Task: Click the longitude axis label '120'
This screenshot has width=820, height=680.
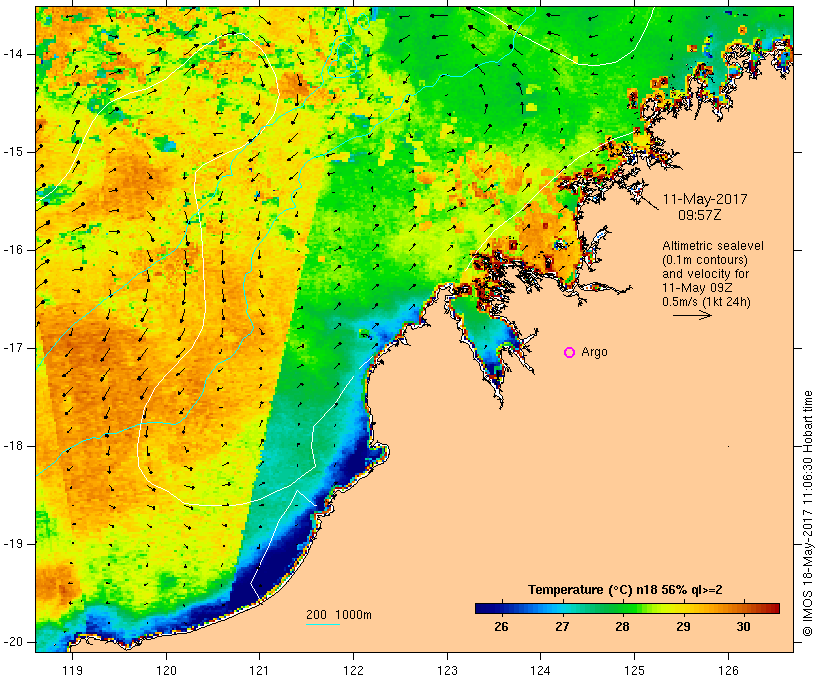Action: (166, 670)
